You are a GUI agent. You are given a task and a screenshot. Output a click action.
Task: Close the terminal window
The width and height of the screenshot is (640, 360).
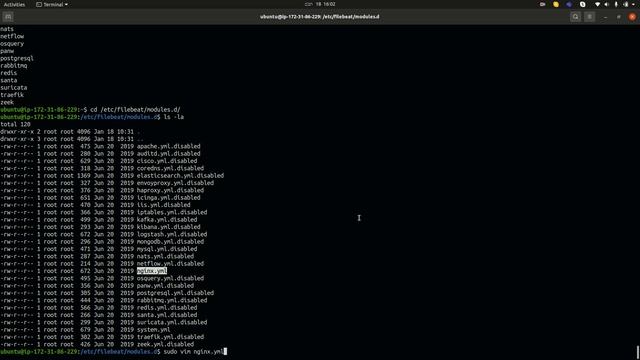(632, 17)
